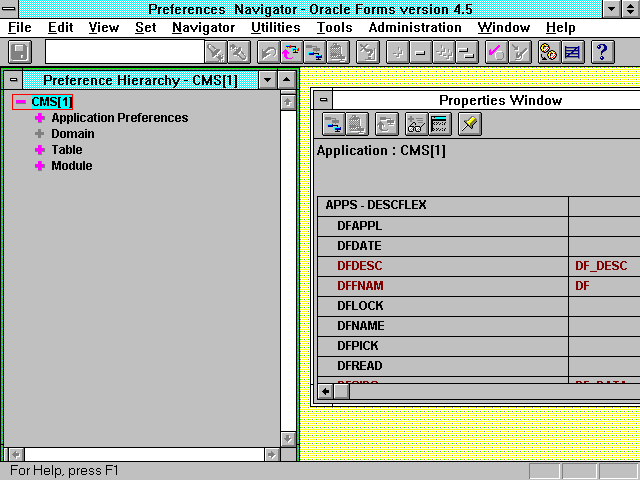Click the hierarchy panel's down scroll arrow
Viewport: 640px width, 480px height.
288,438
